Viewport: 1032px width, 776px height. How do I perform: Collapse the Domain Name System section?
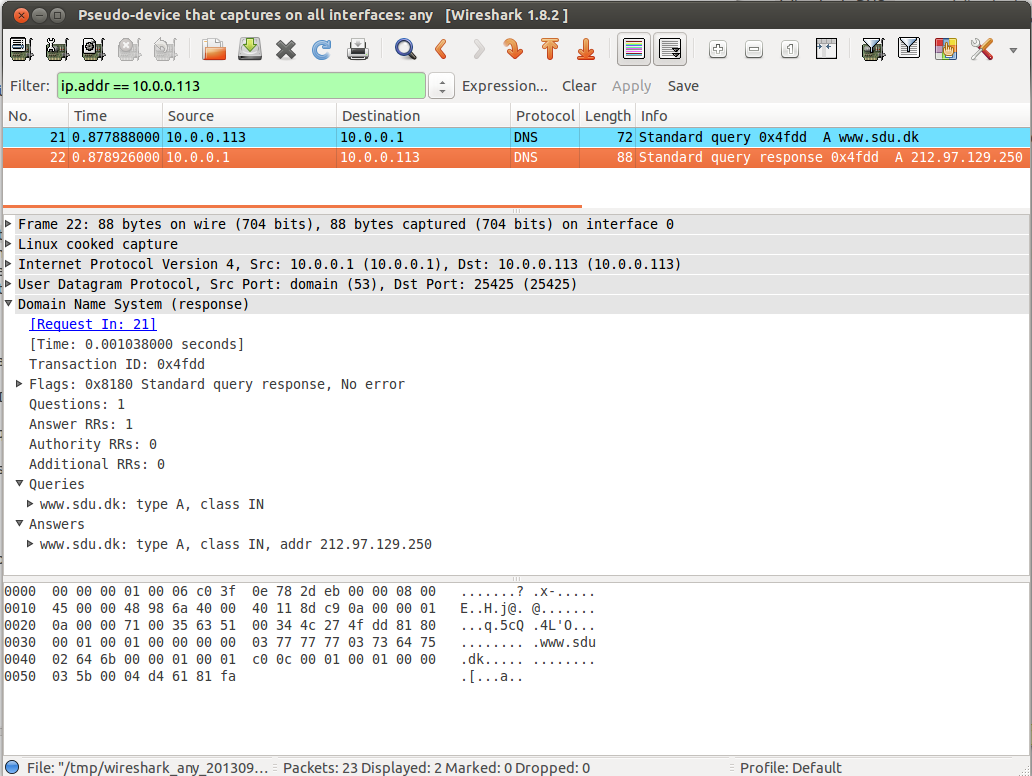tap(9, 304)
